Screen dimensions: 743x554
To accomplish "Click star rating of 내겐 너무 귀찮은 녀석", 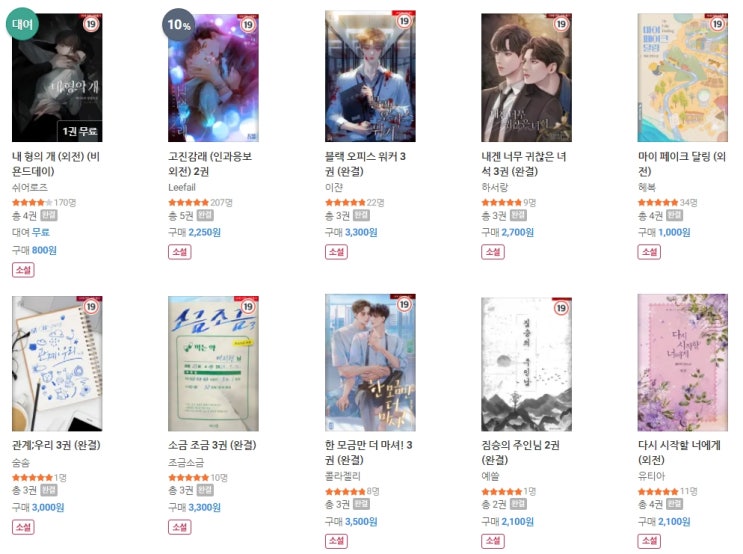I will 501,202.
